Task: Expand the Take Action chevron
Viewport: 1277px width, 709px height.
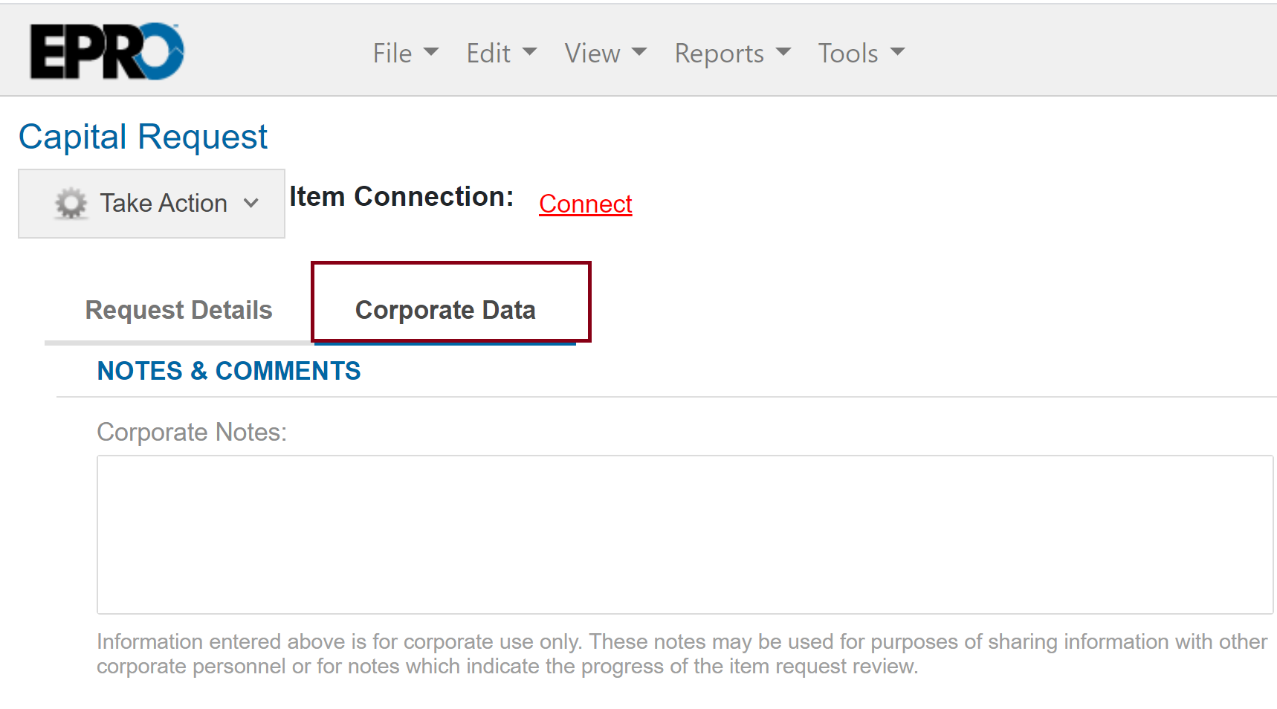Action: [251, 204]
